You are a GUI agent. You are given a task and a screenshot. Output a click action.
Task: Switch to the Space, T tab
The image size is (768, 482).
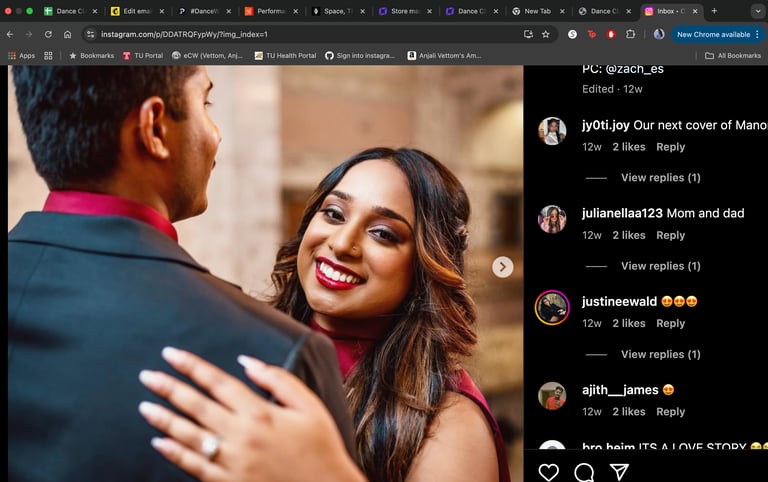[x=338, y=11]
